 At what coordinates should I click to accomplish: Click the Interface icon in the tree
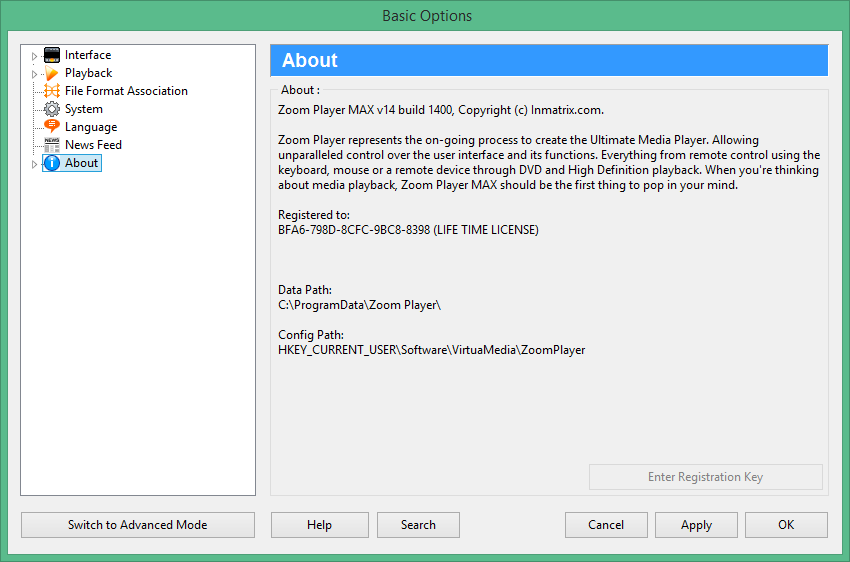pos(52,55)
